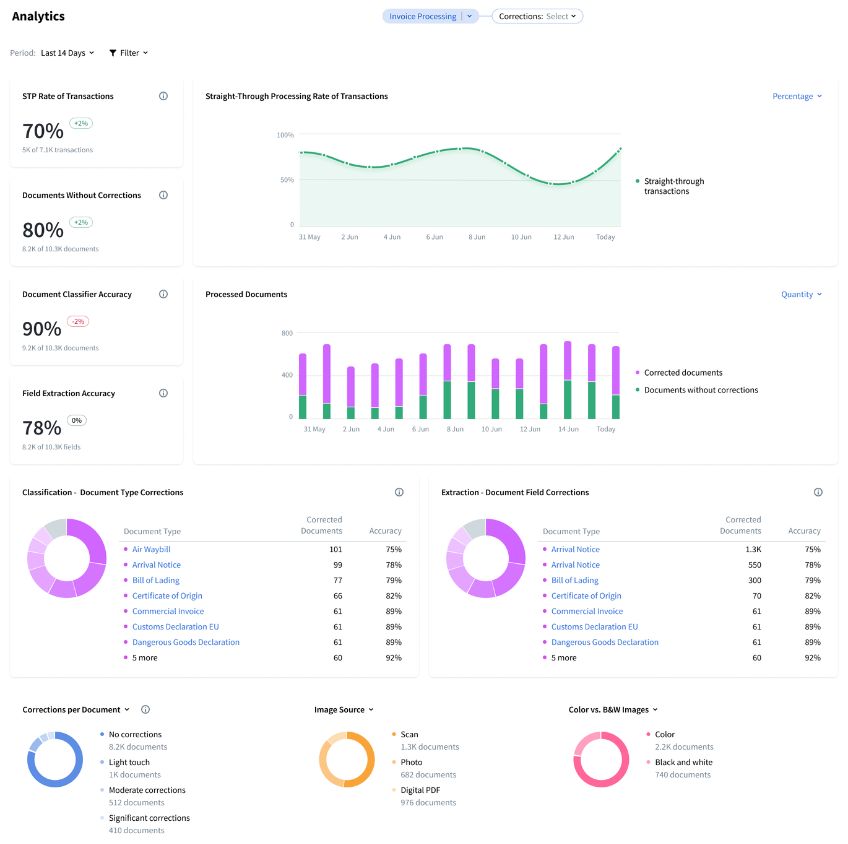The image size is (848, 844).
Task: Click 5 more in Classification table
Action: pos(144,658)
